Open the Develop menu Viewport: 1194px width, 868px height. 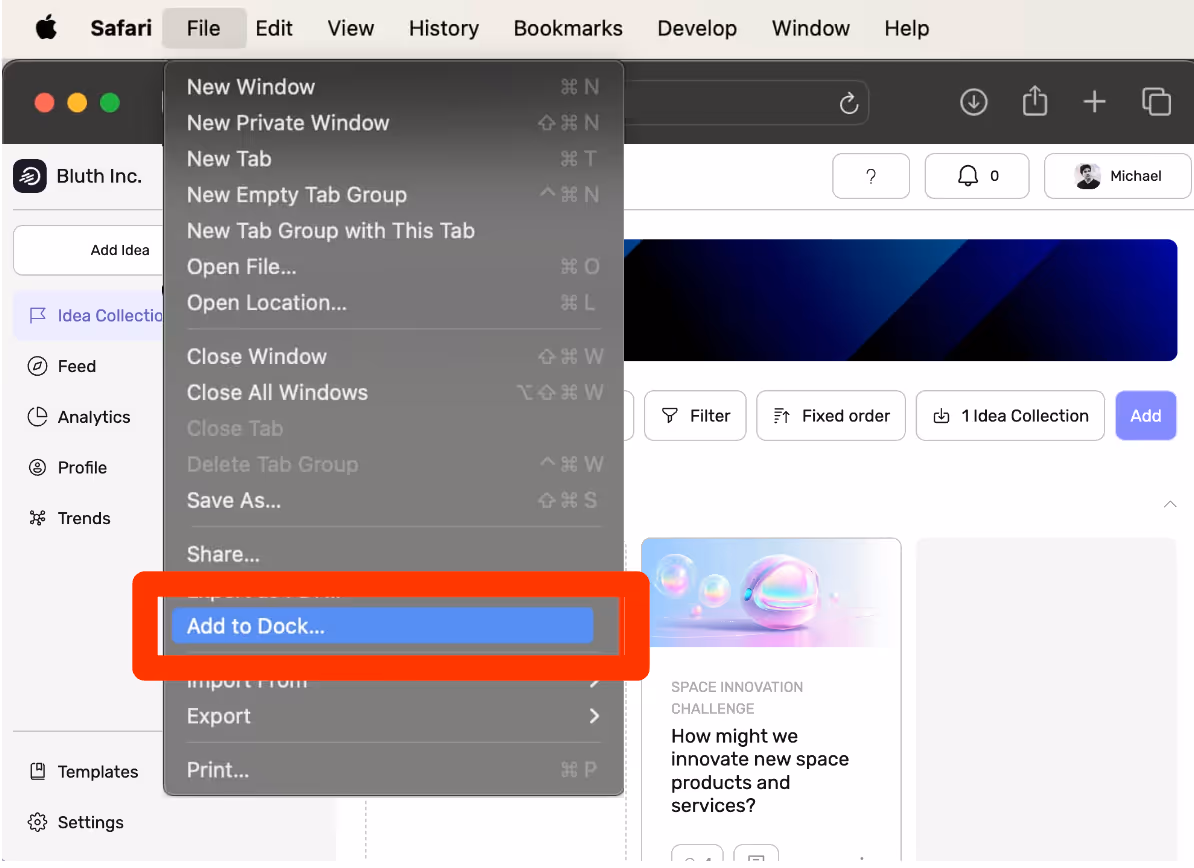[697, 28]
